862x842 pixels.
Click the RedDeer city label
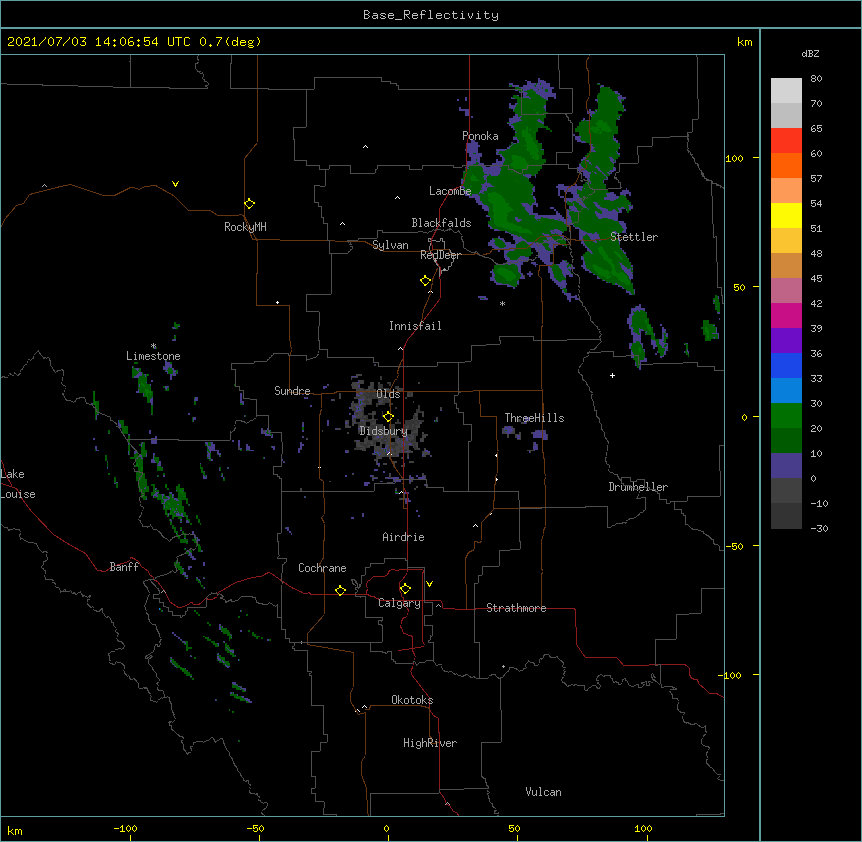(x=440, y=255)
